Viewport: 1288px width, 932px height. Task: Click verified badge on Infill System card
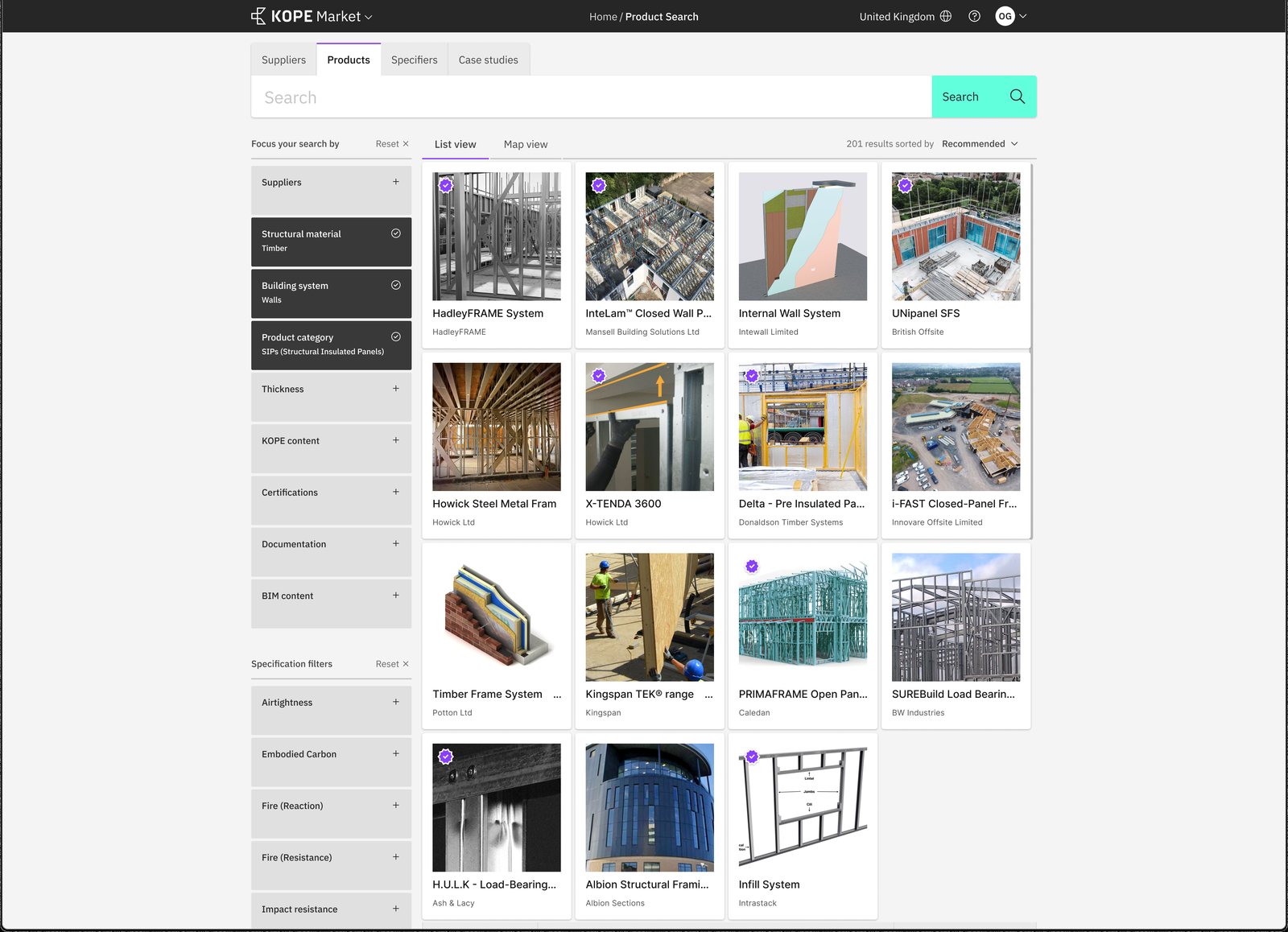[752, 757]
